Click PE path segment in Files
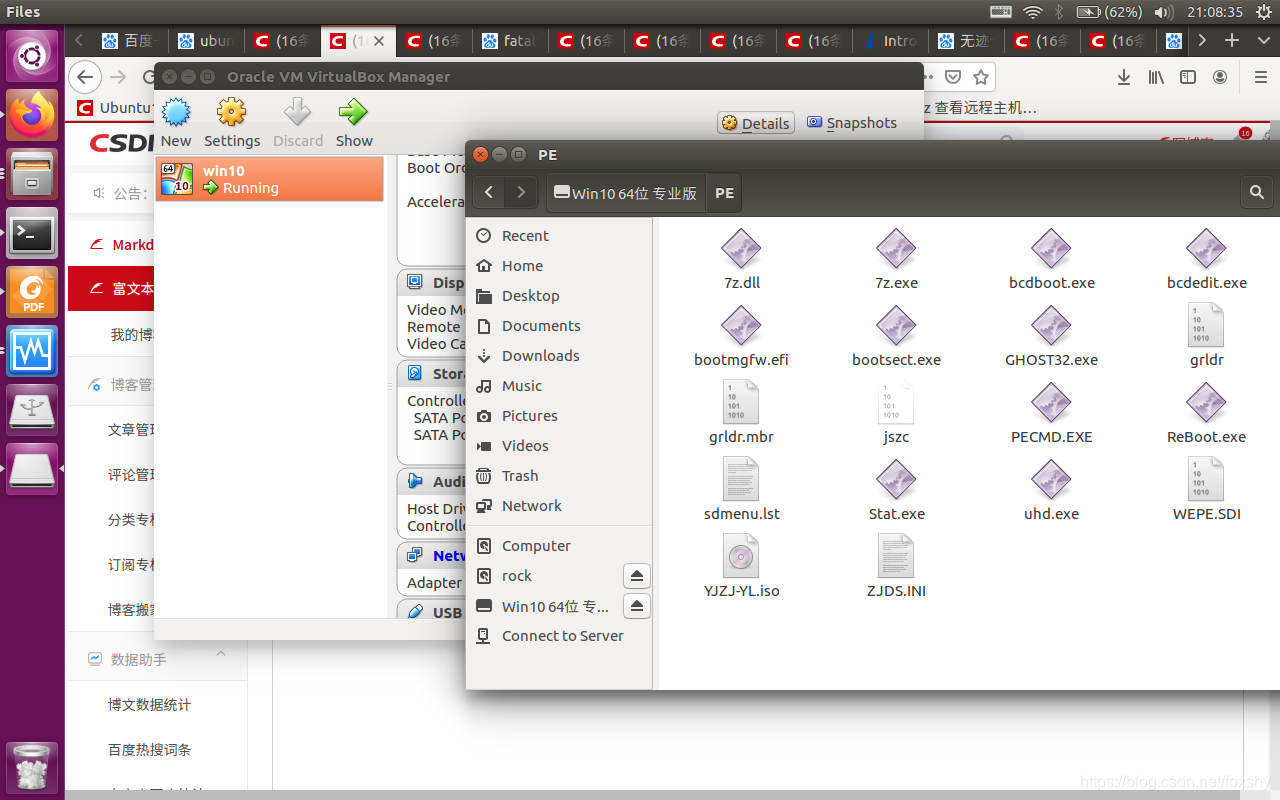Image resolution: width=1280 pixels, height=800 pixels. pos(725,193)
